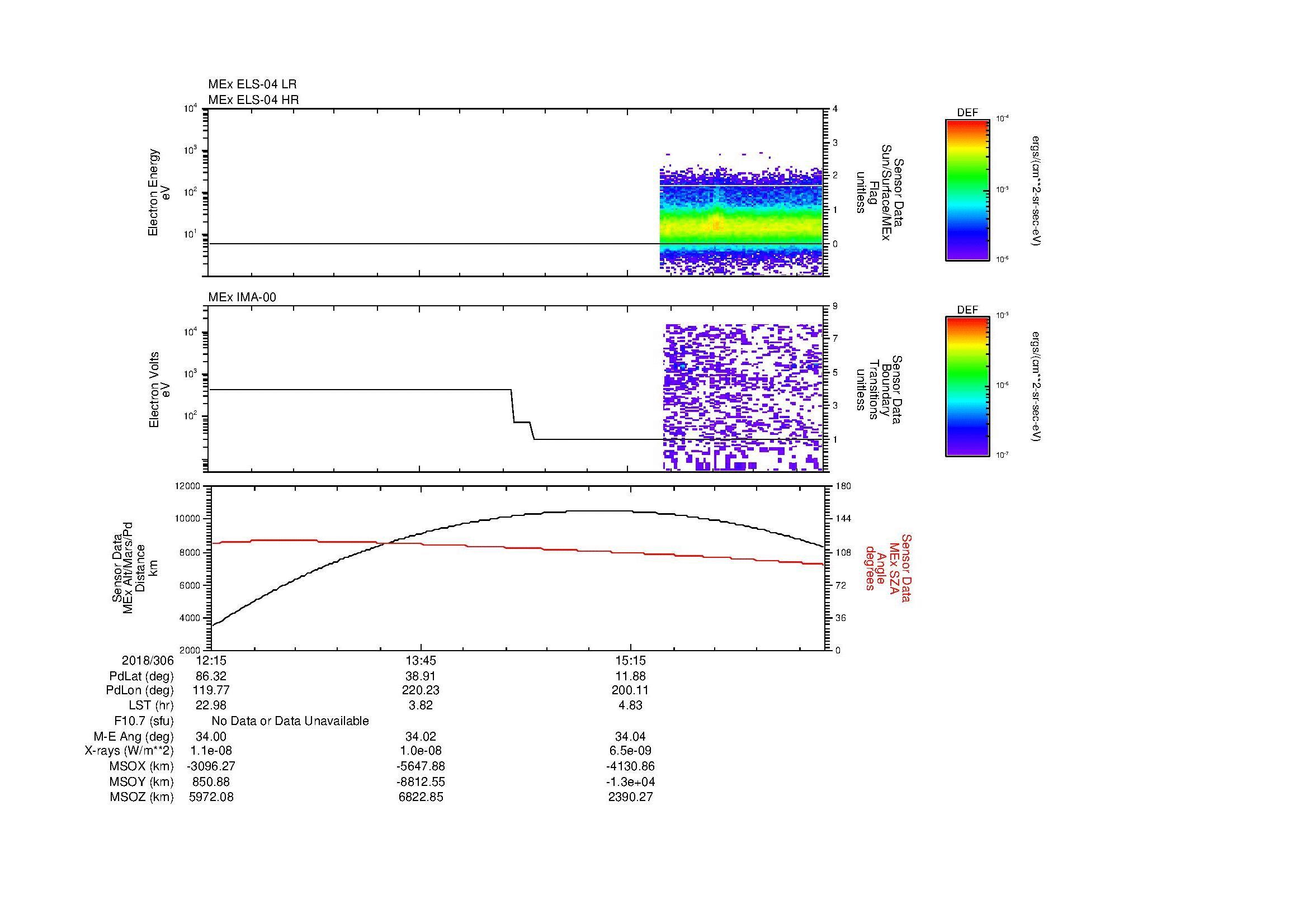Click the PdLat value '86.32'

tap(211, 676)
